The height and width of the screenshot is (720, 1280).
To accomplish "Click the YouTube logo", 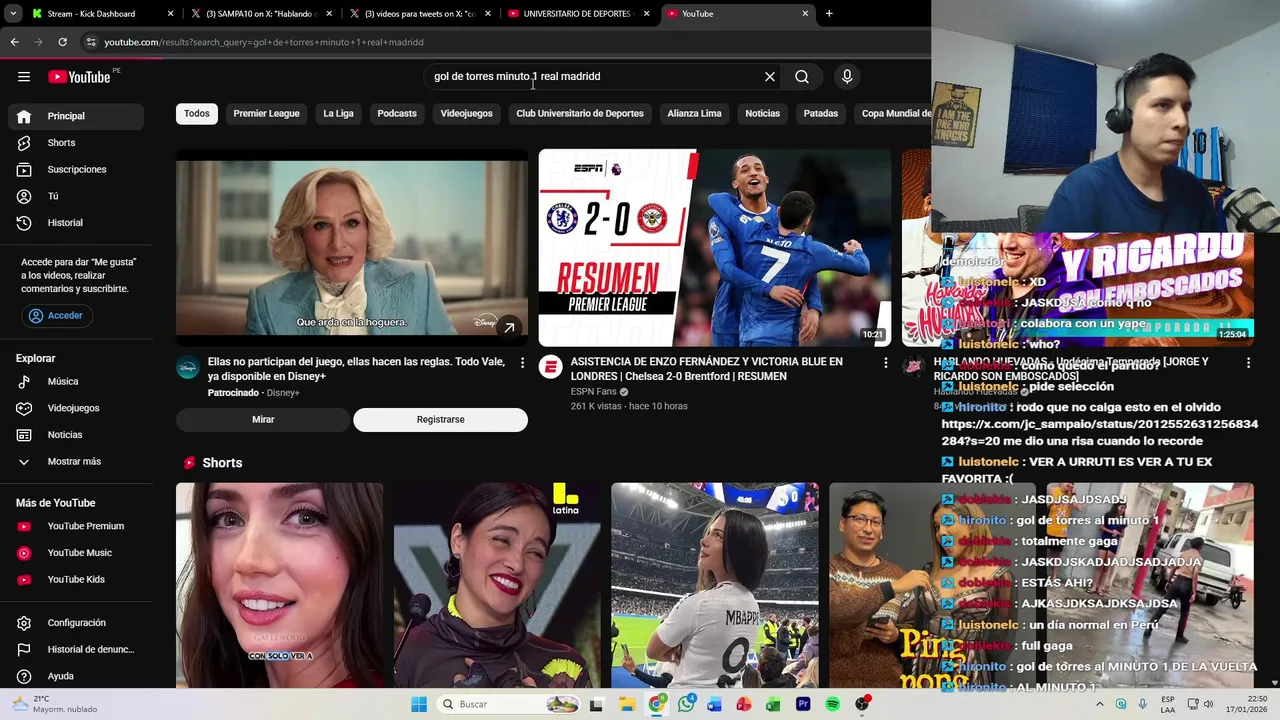I will 79,77.
